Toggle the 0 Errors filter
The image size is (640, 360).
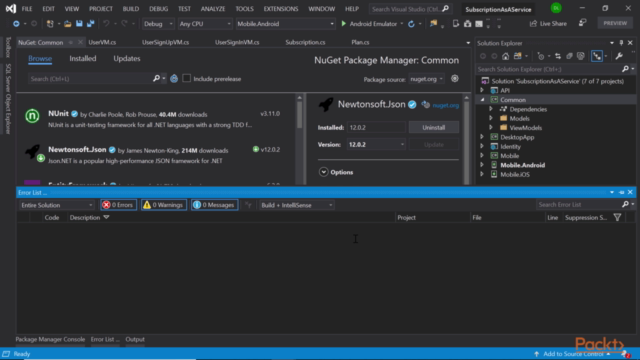[x=118, y=205]
